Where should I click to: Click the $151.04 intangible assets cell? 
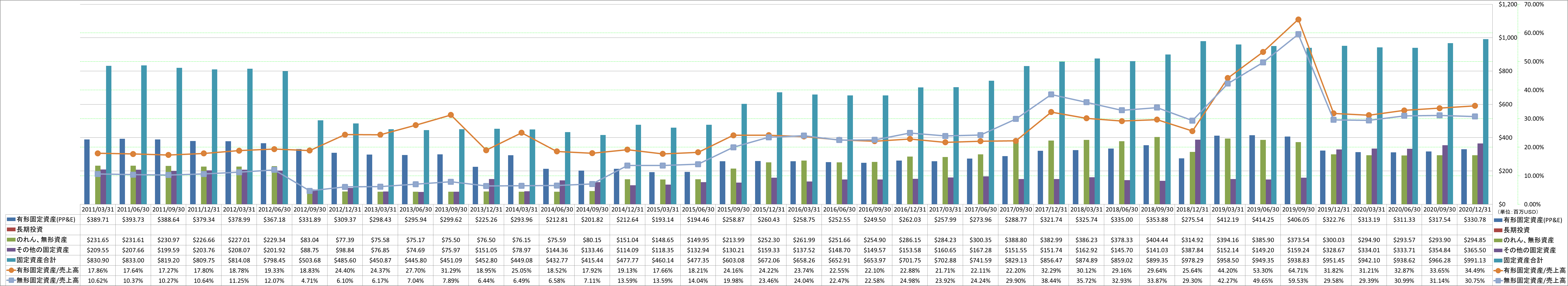coord(627,240)
